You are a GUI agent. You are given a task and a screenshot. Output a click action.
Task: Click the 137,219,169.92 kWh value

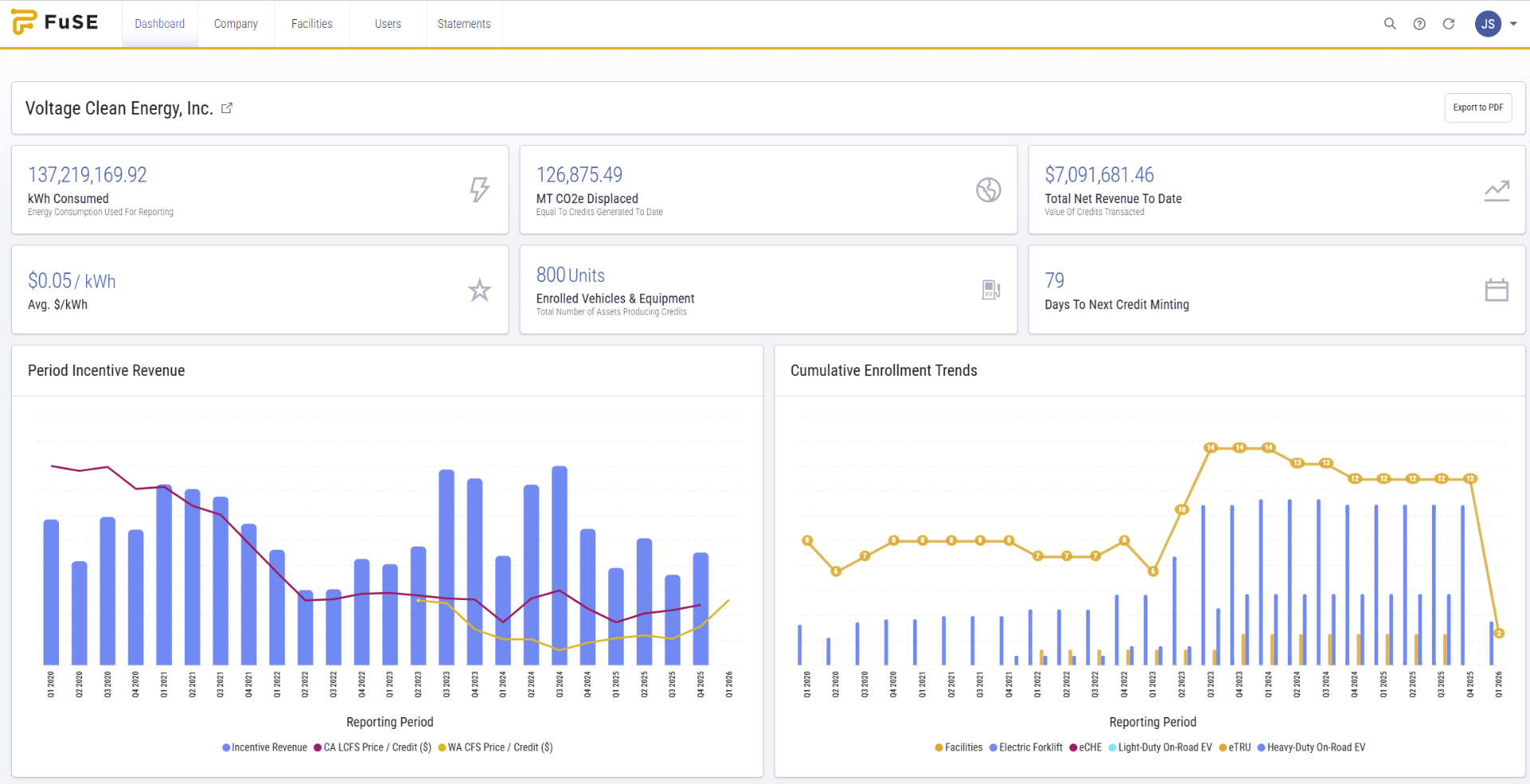tap(88, 174)
